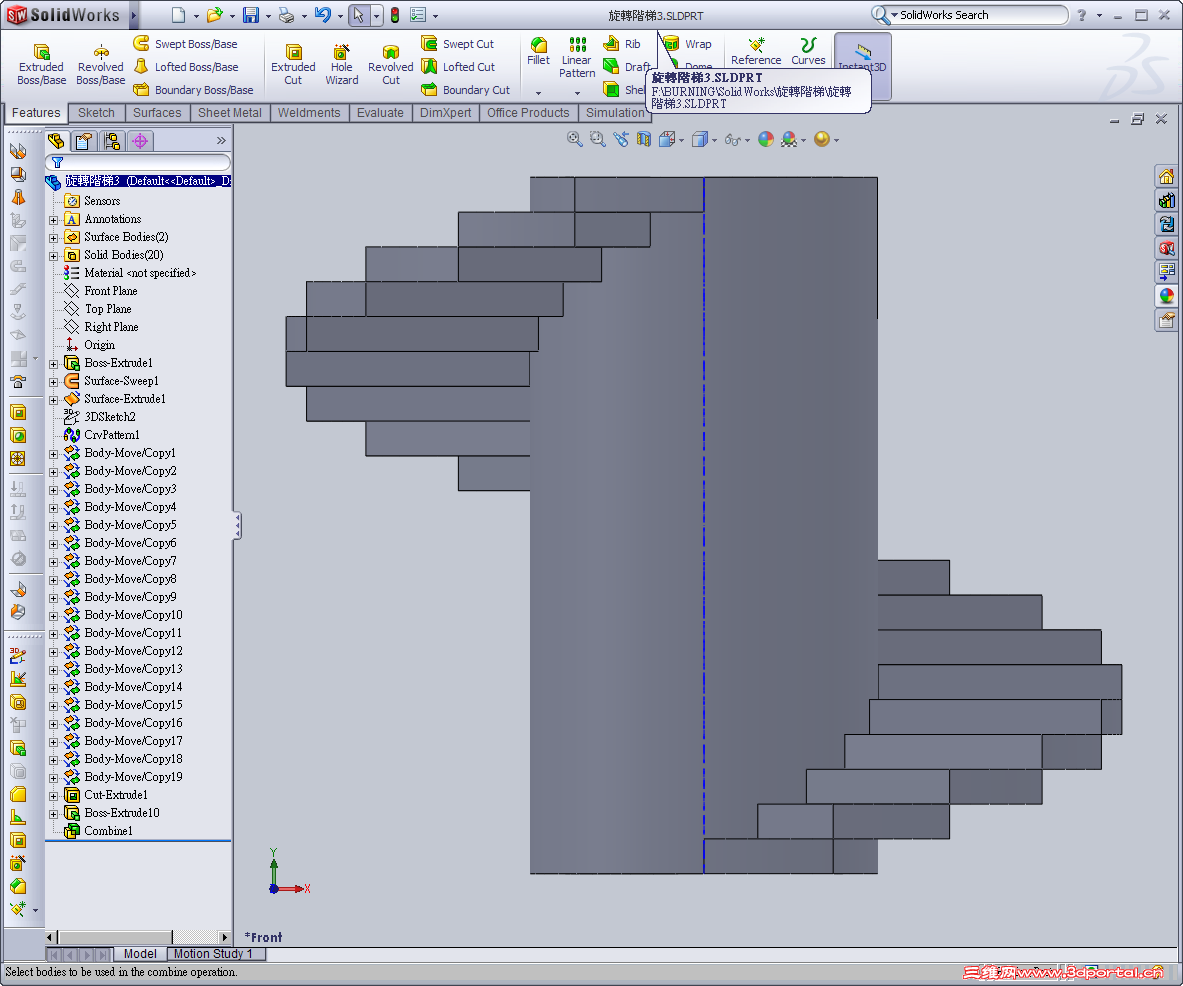Open PropertyManager tab icon

[84, 140]
